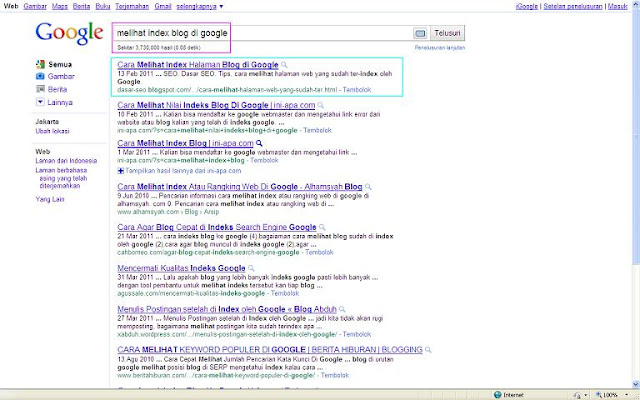Click the Google logo
The width and height of the screenshot is (640, 400).
[x=69, y=33]
